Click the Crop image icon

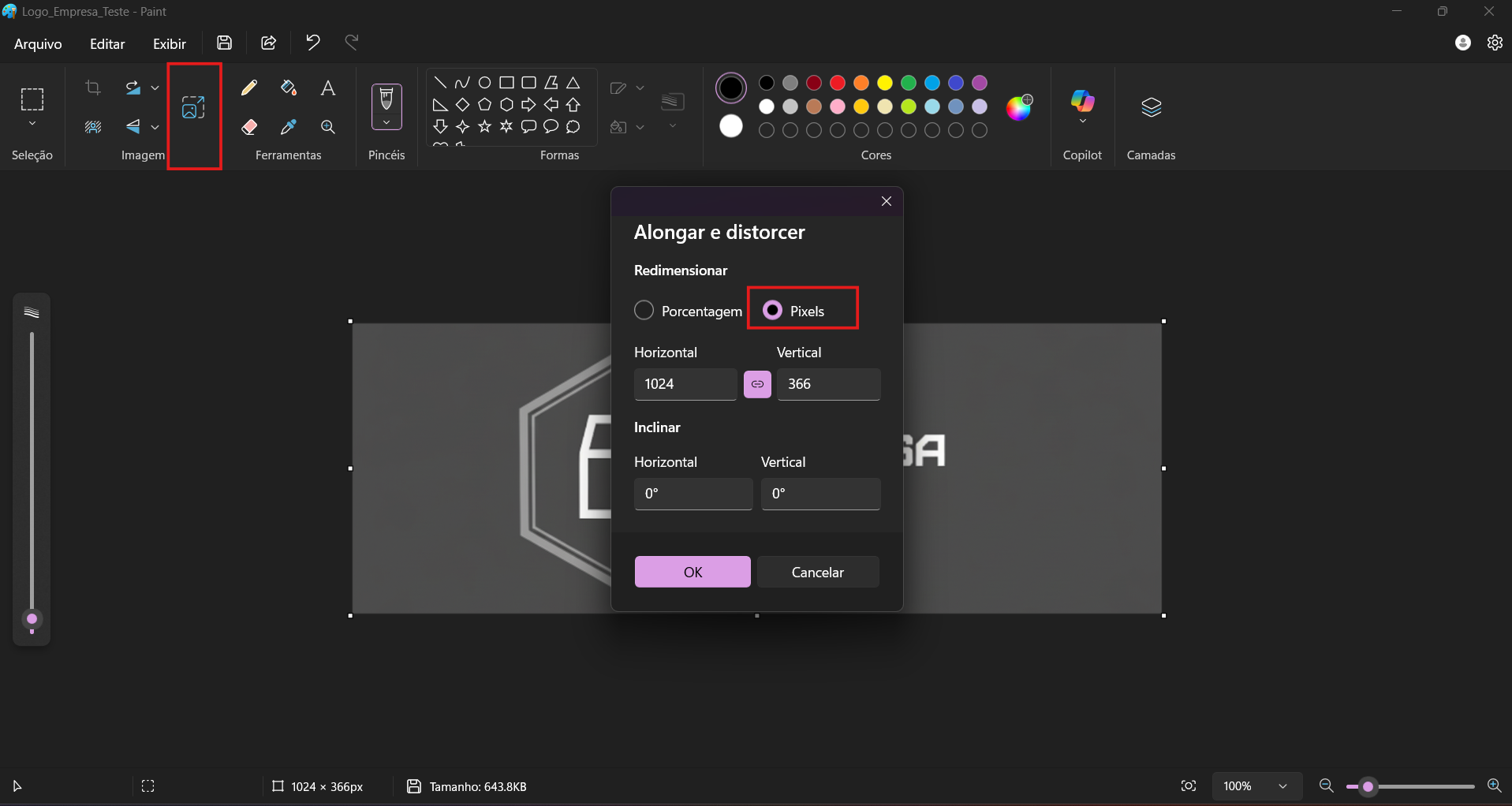[93, 88]
